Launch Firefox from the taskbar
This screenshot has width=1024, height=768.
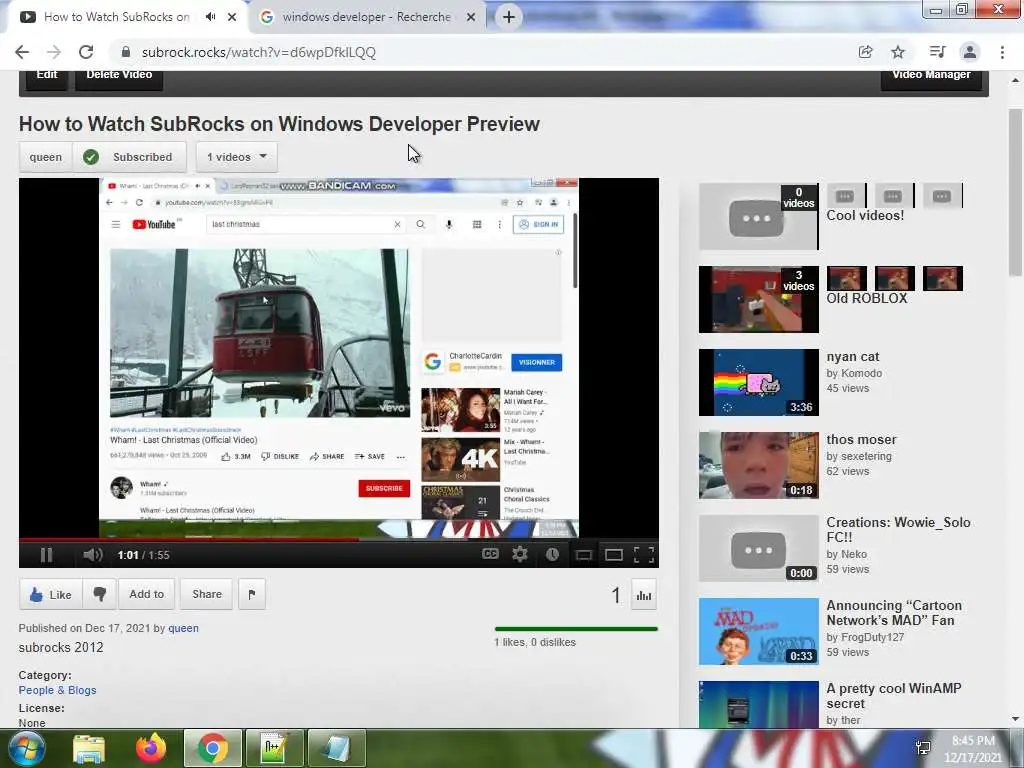point(151,748)
